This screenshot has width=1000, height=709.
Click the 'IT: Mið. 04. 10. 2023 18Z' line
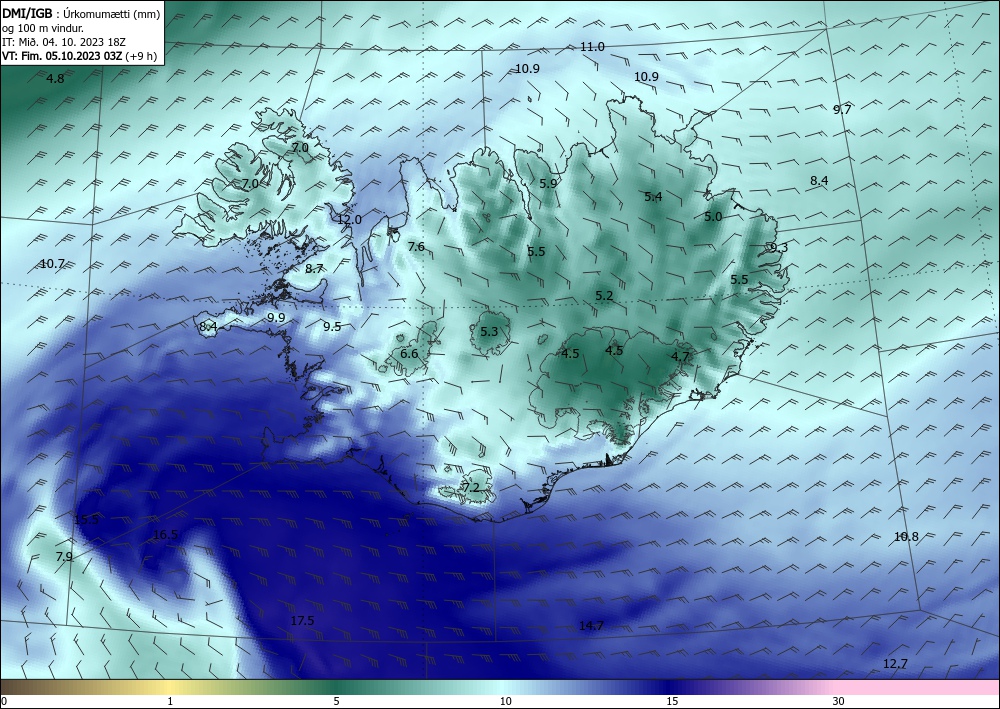coord(64,42)
